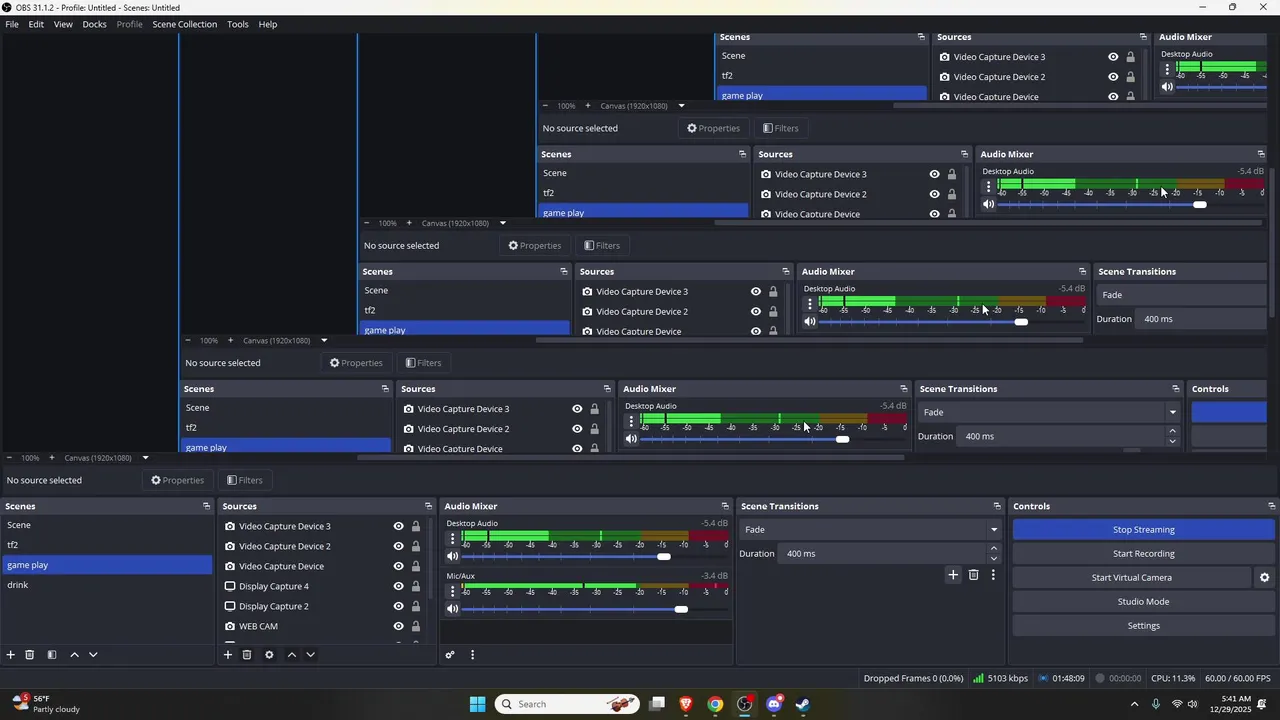
Task: Click scrollbar in Sources list beside lock icons
Action: click(x=431, y=558)
